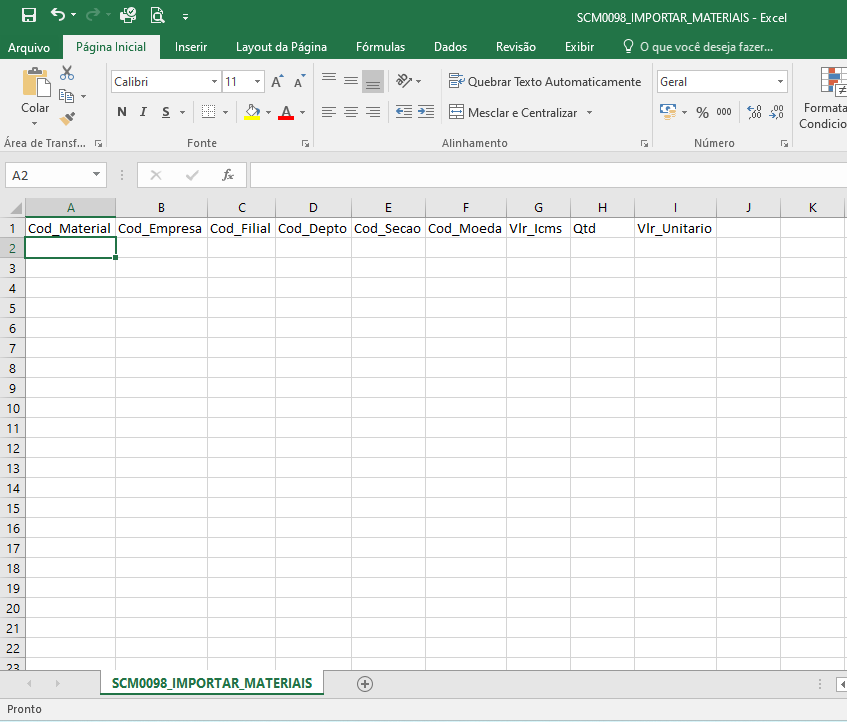Viewport: 847px width, 722px height.
Task: Click the text orientation icon
Action: (404, 81)
